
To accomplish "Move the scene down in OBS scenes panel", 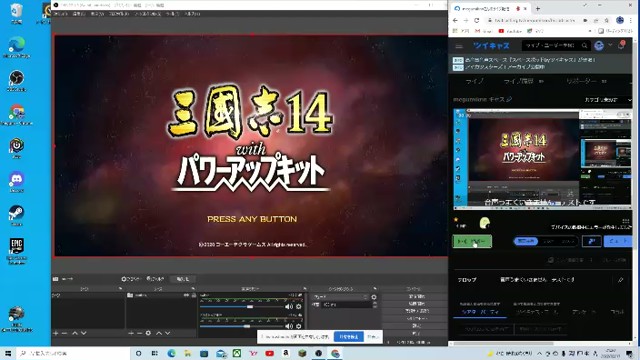I will click(84, 333).
